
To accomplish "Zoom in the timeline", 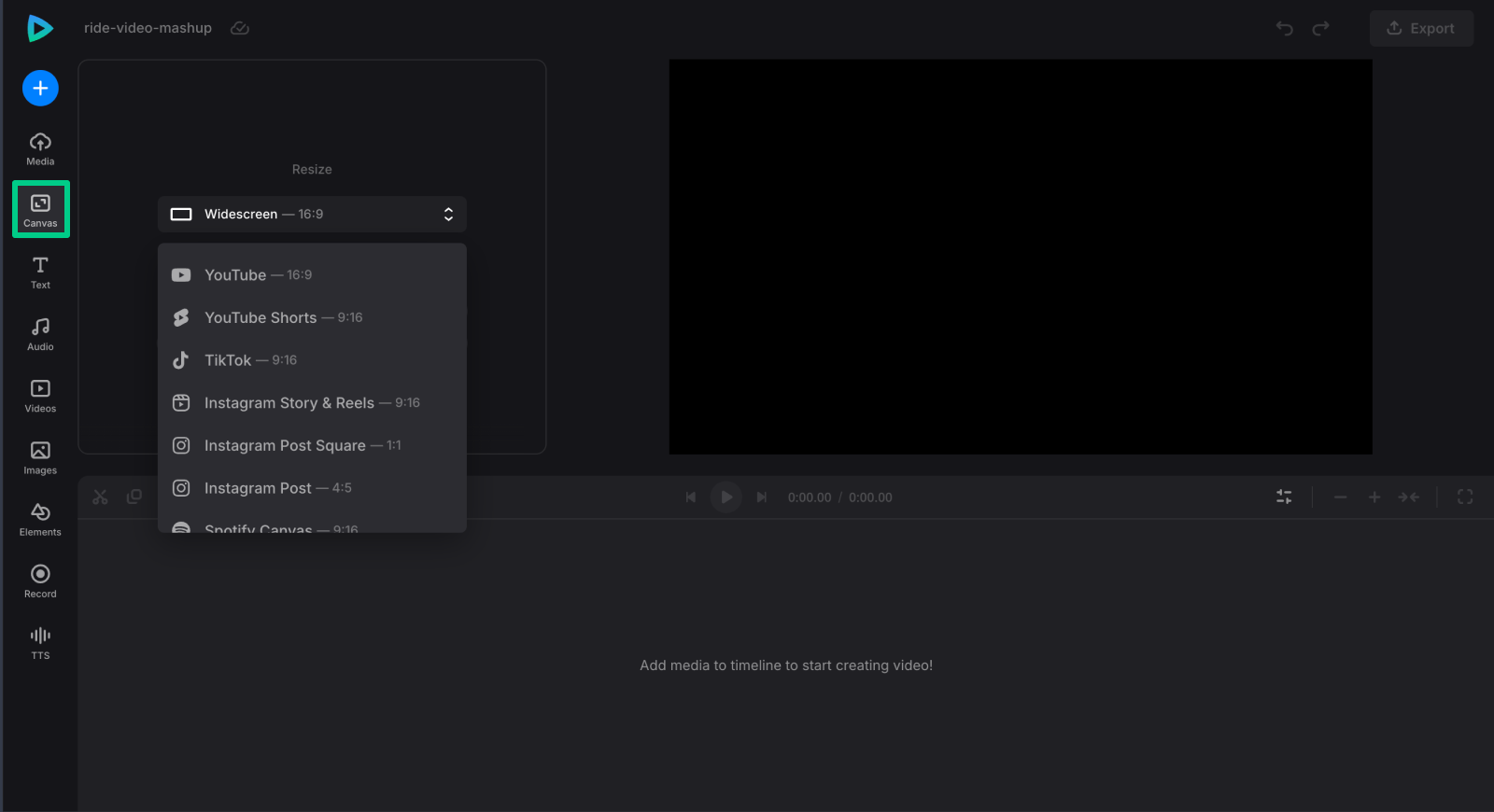I will (x=1374, y=497).
